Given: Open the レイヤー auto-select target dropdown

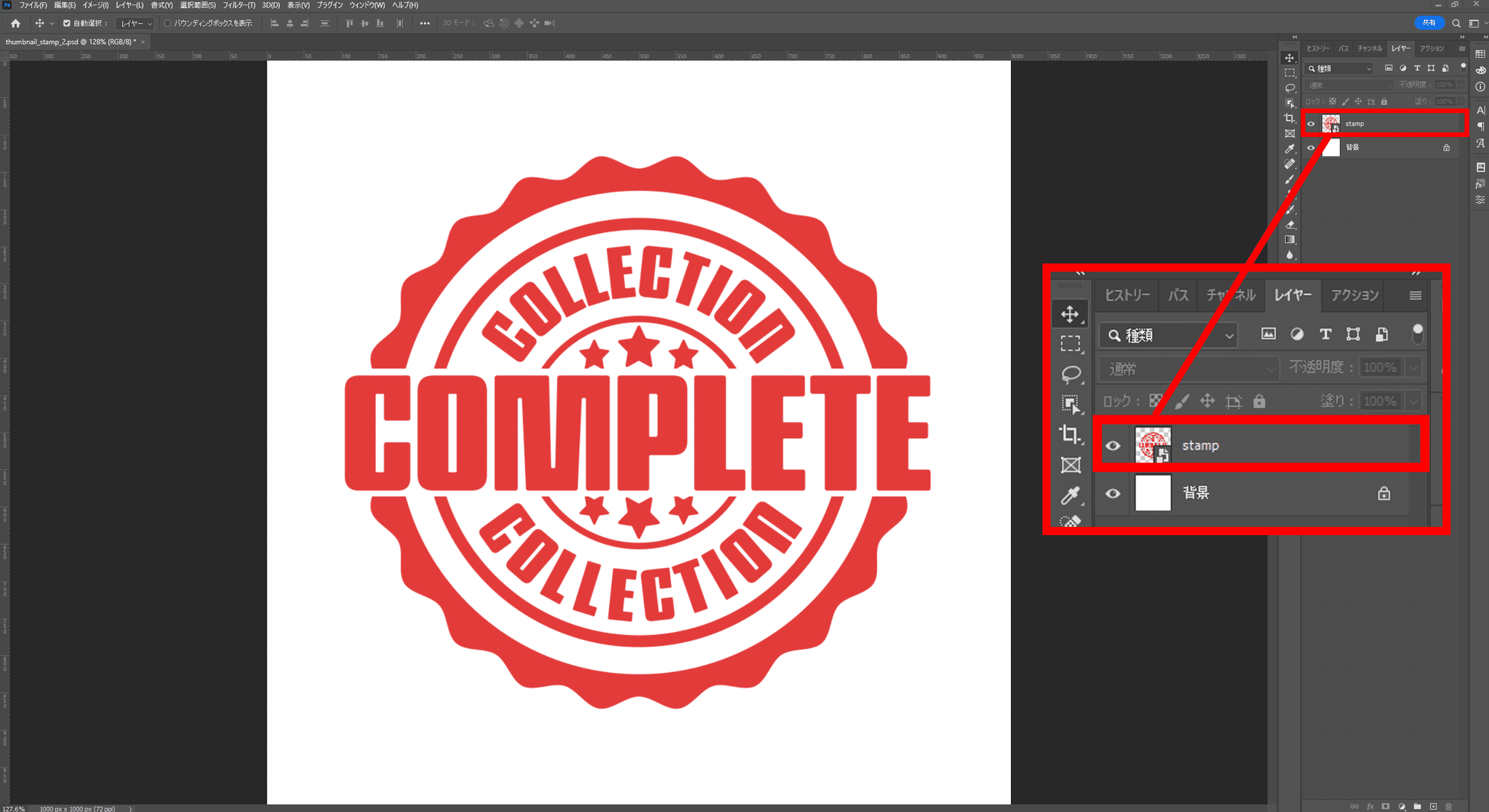Looking at the screenshot, I should click(136, 23).
